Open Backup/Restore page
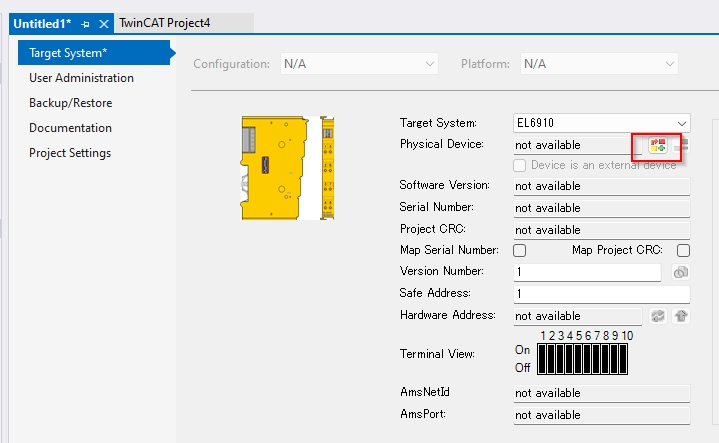The height and width of the screenshot is (443, 719). (x=71, y=103)
